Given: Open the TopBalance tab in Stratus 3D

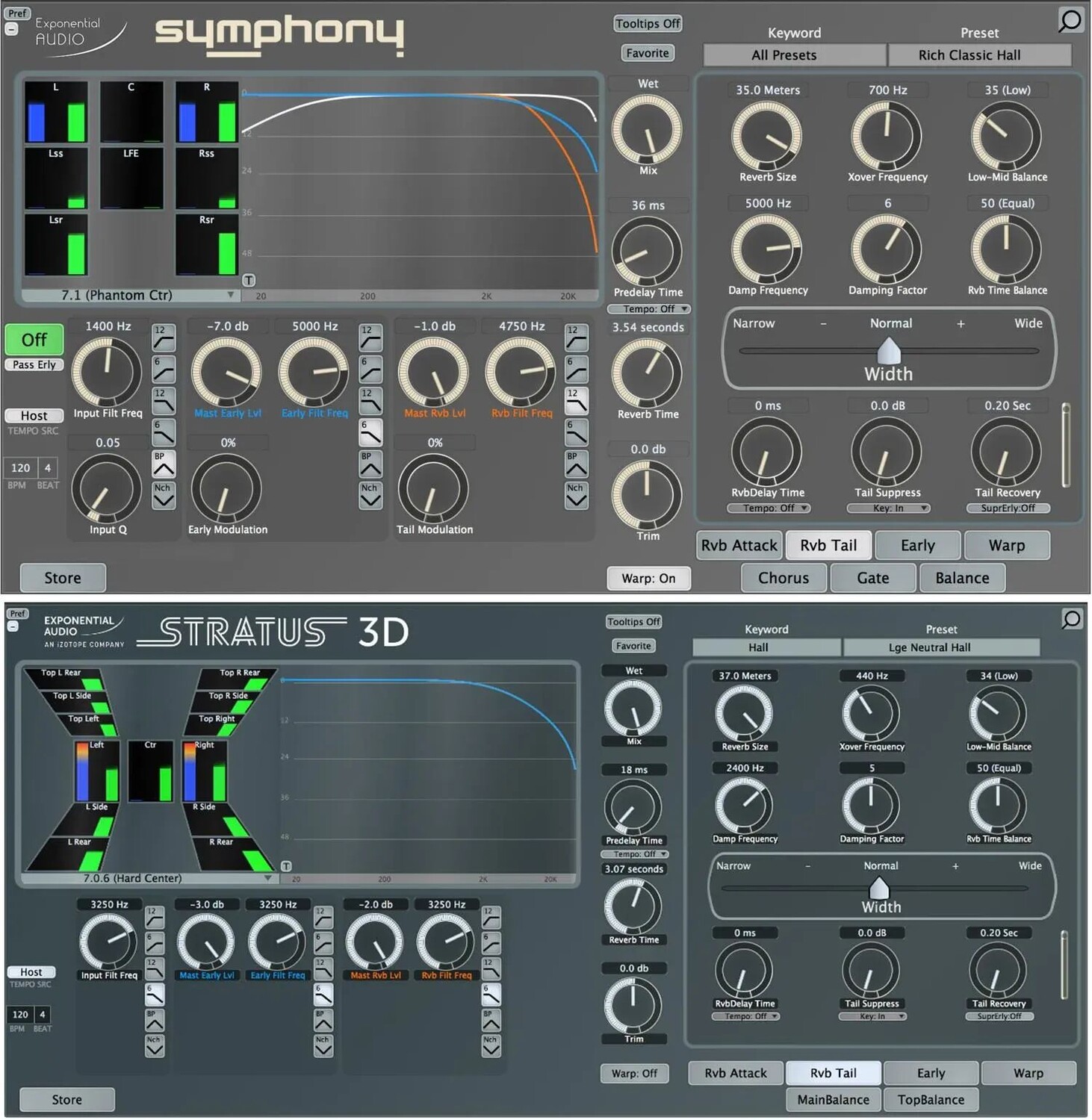Looking at the screenshot, I should click(x=931, y=1100).
